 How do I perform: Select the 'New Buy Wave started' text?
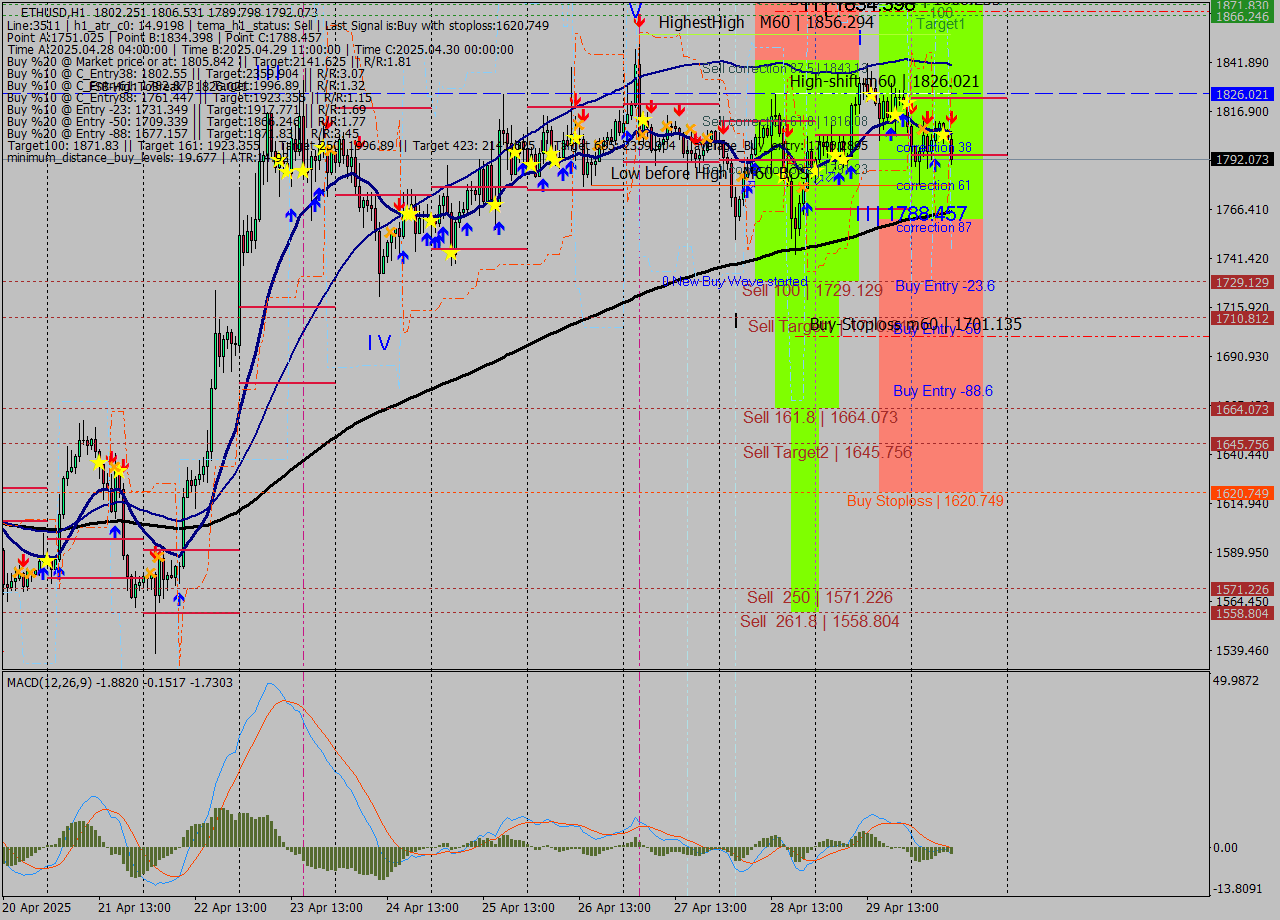[x=734, y=282]
